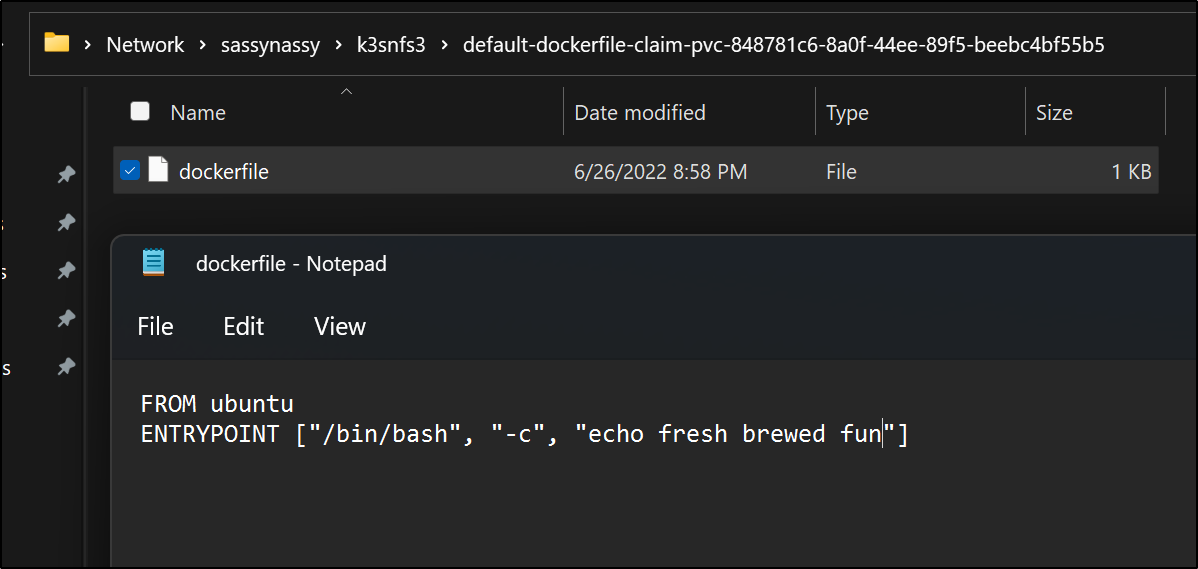Image resolution: width=1198 pixels, height=569 pixels.
Task: Toggle the select-all checkbox beside Name
Action: point(140,112)
